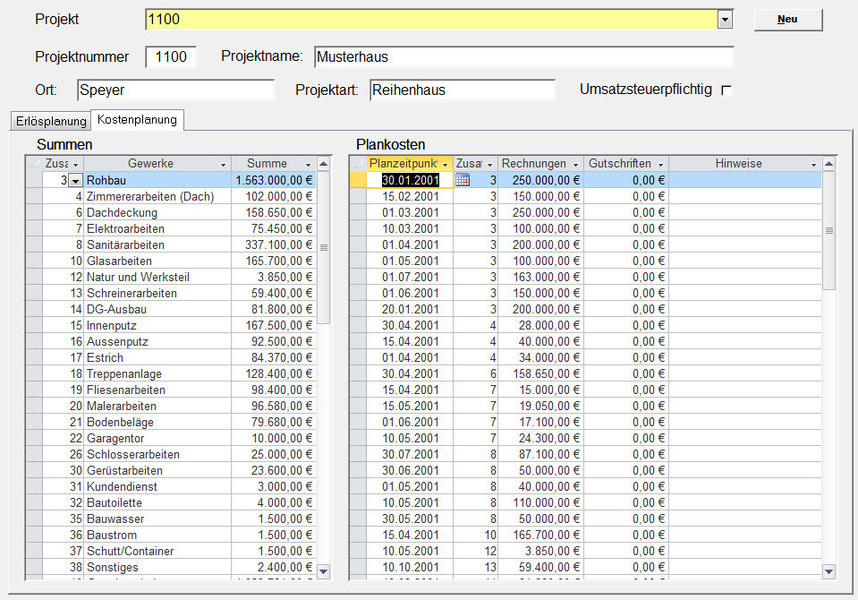The width and height of the screenshot is (858, 600).
Task: Open the combo arrow in the Rohbau row
Action: 76,180
